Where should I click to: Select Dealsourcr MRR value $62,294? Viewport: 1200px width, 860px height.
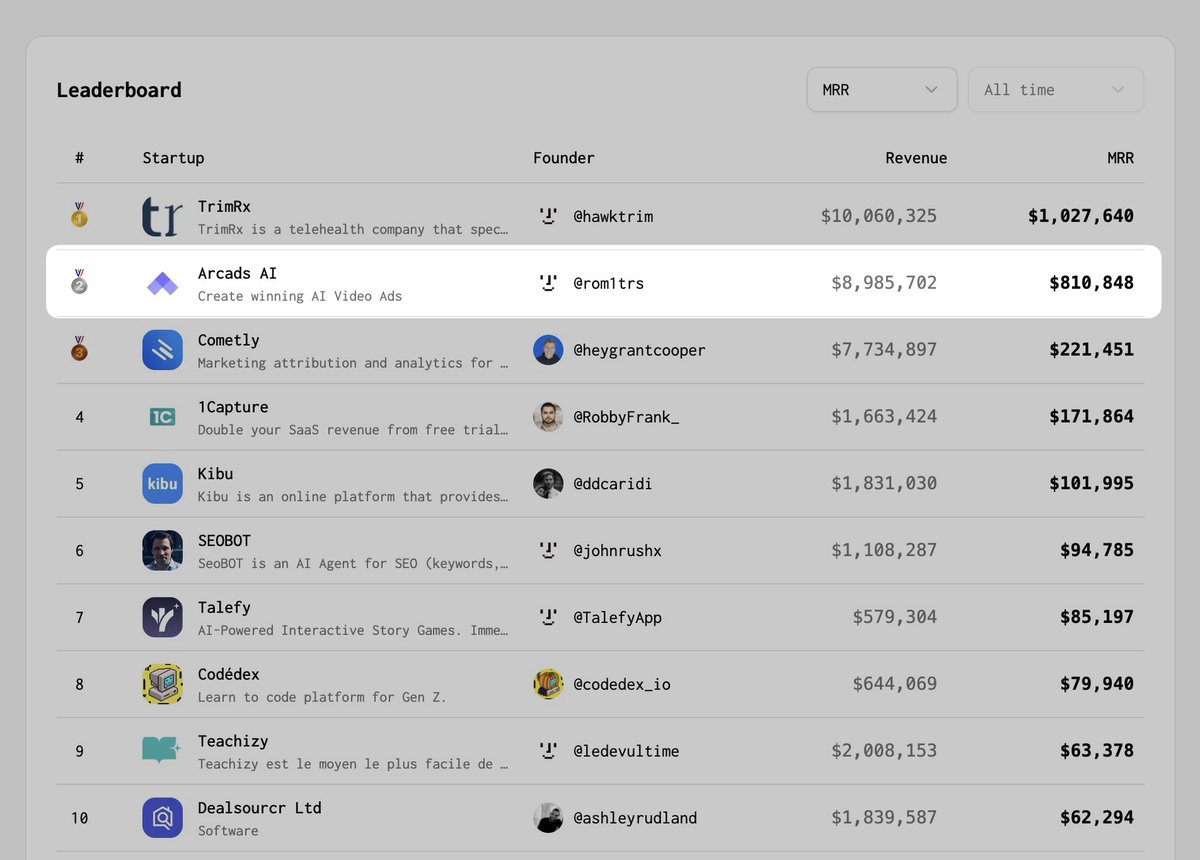pyautogui.click(x=1097, y=818)
